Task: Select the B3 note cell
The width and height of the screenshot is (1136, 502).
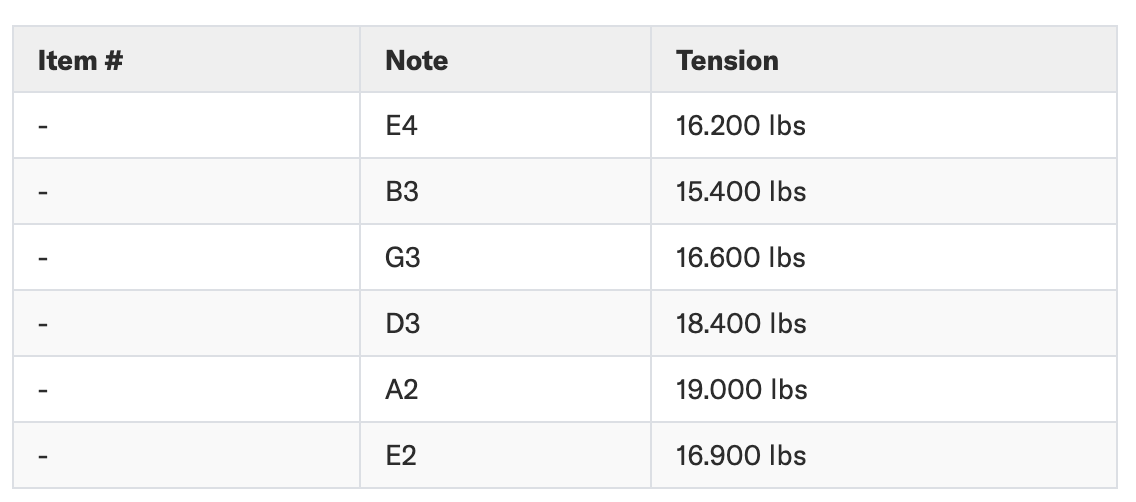Action: coord(402,192)
